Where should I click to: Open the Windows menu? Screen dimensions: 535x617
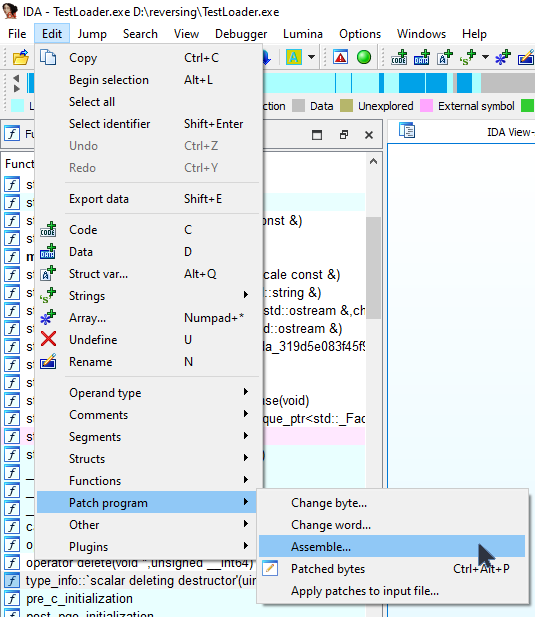click(x=421, y=34)
